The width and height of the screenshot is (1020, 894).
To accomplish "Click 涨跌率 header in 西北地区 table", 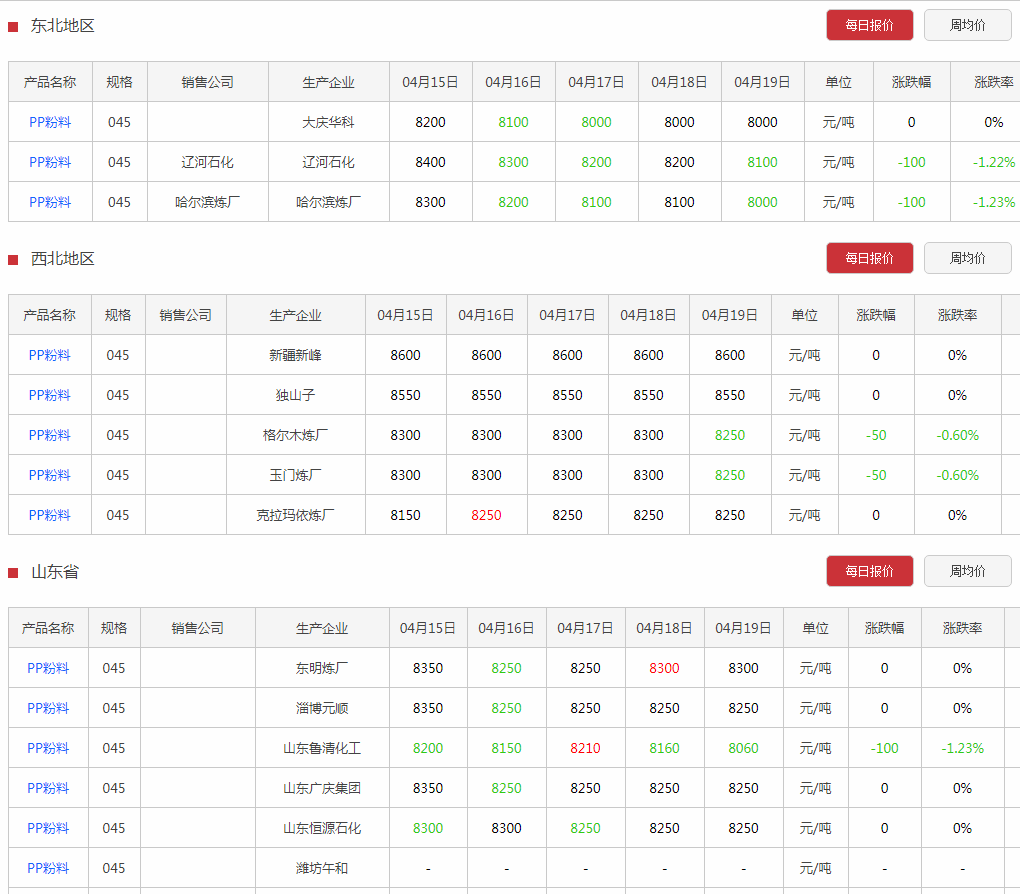I will (x=958, y=315).
